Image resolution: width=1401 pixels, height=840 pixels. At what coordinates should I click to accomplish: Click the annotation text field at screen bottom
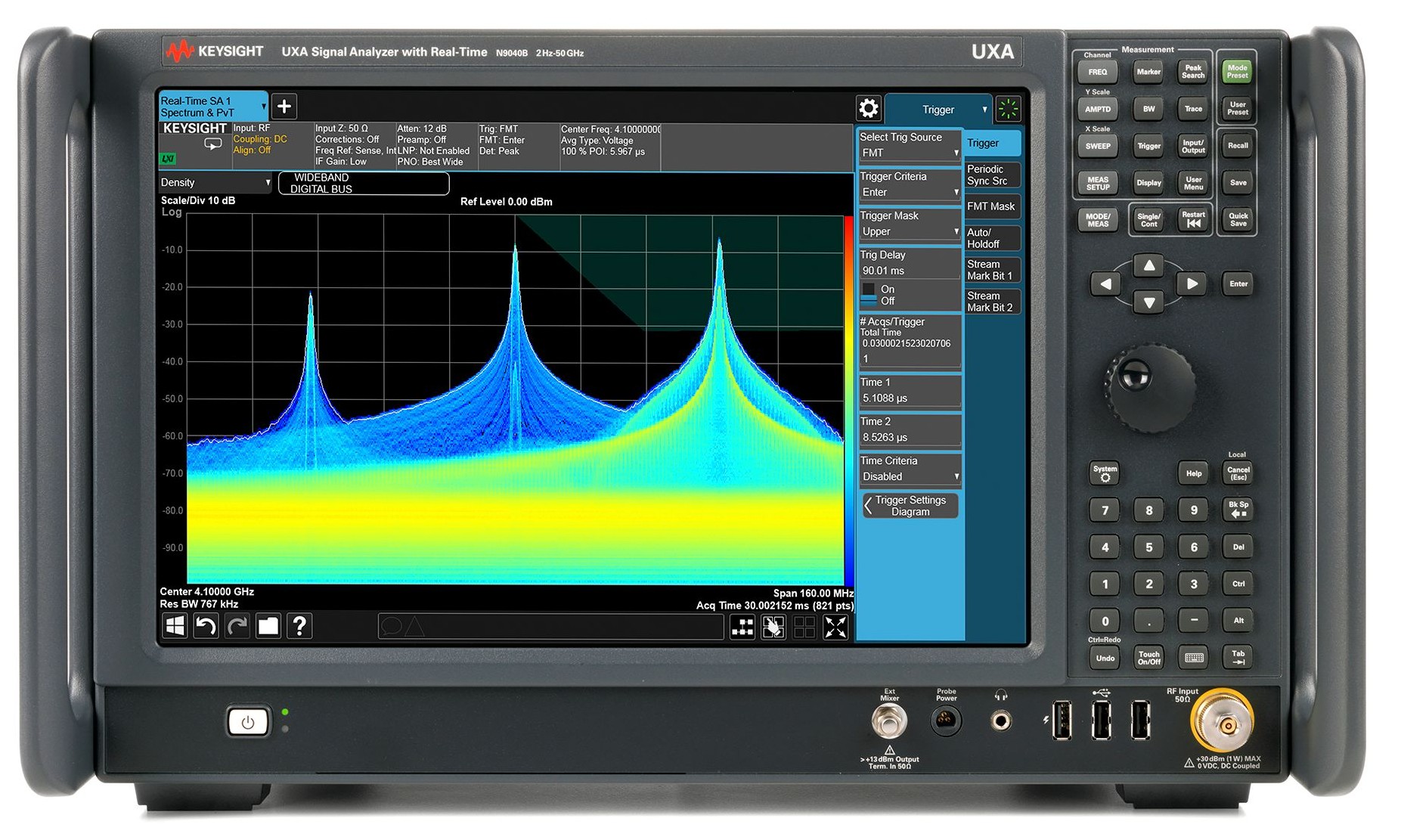pyautogui.click(x=550, y=626)
